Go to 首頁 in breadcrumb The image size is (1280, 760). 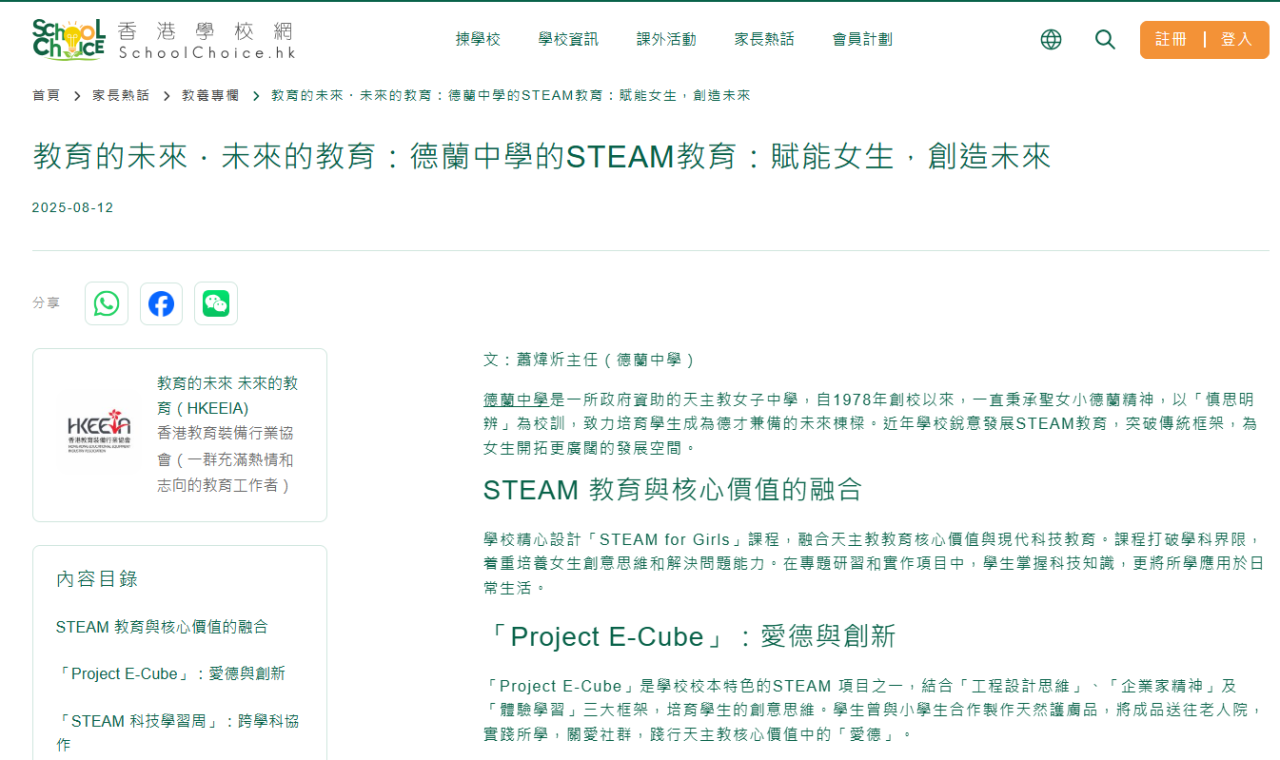coord(46,95)
